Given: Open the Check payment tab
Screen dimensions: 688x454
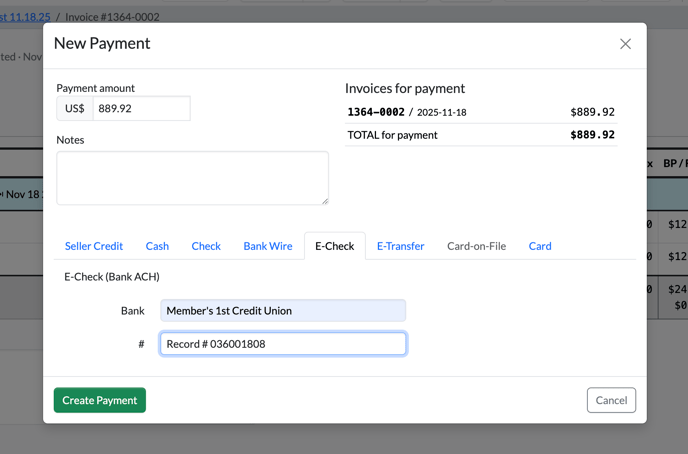Looking at the screenshot, I should pyautogui.click(x=206, y=246).
